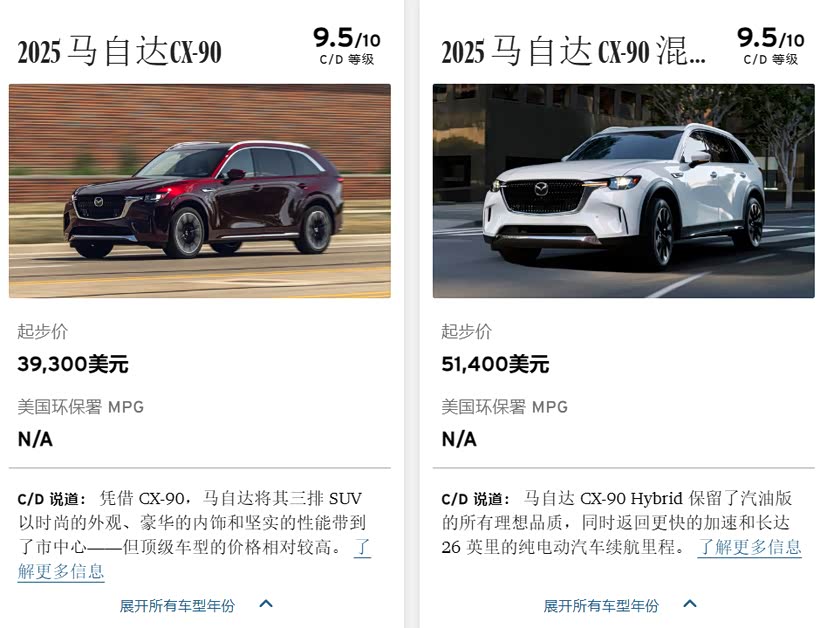Collapse 展开所有车型年份 on the CX-90 card
The height and width of the screenshot is (628, 820).
(x=177, y=606)
